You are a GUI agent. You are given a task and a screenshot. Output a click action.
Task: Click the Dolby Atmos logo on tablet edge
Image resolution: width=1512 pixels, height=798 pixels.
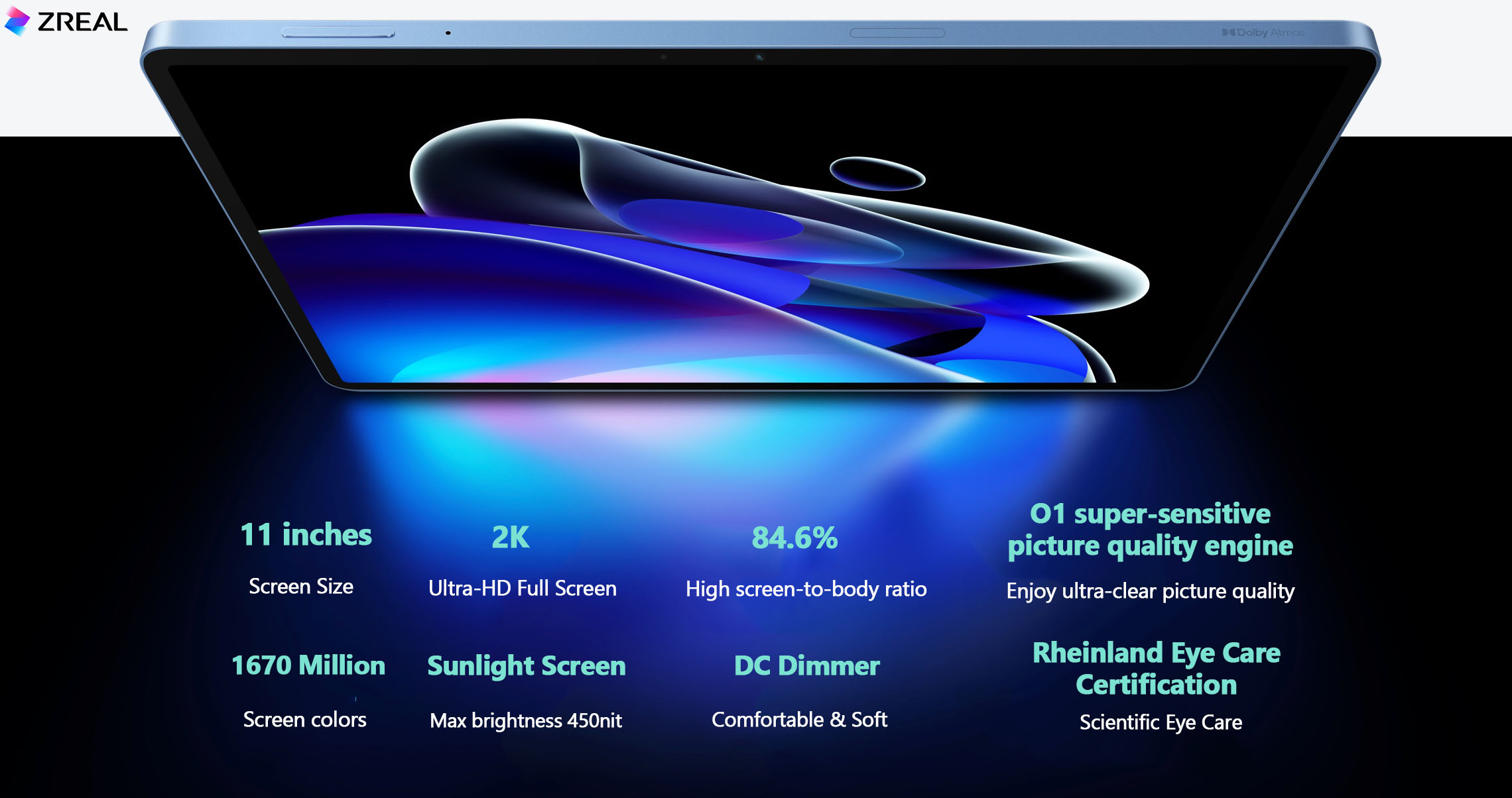coord(1263,32)
